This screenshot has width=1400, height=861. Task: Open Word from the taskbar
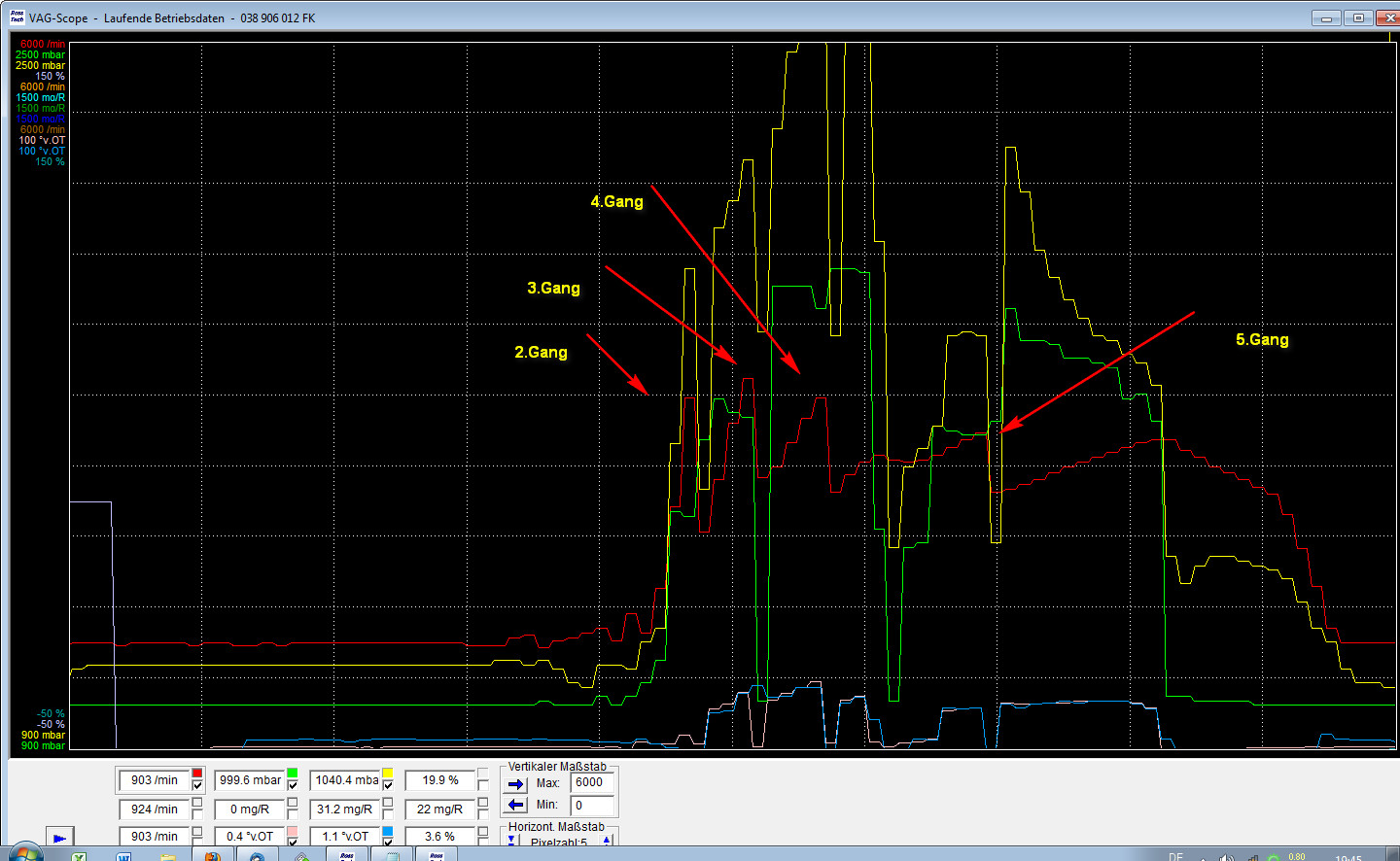123,856
